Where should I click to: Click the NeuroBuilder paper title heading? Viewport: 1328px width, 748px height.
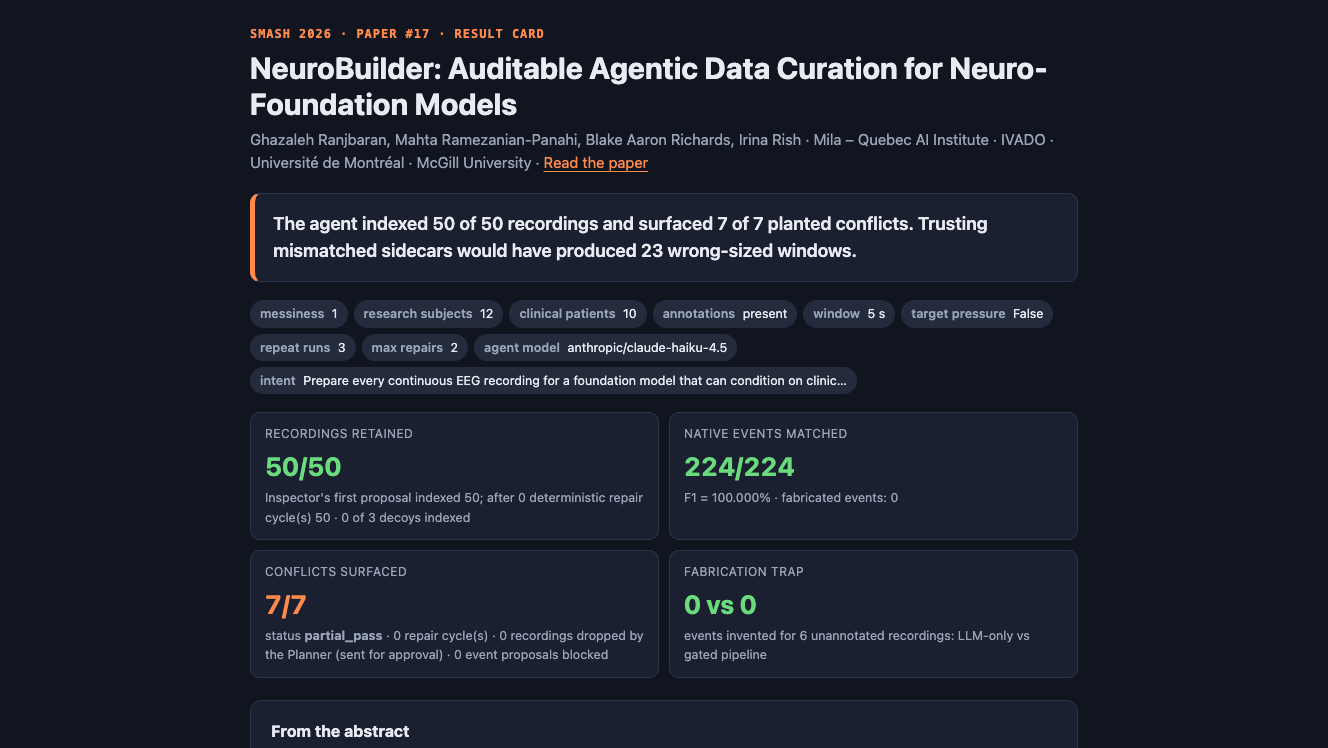click(x=649, y=87)
